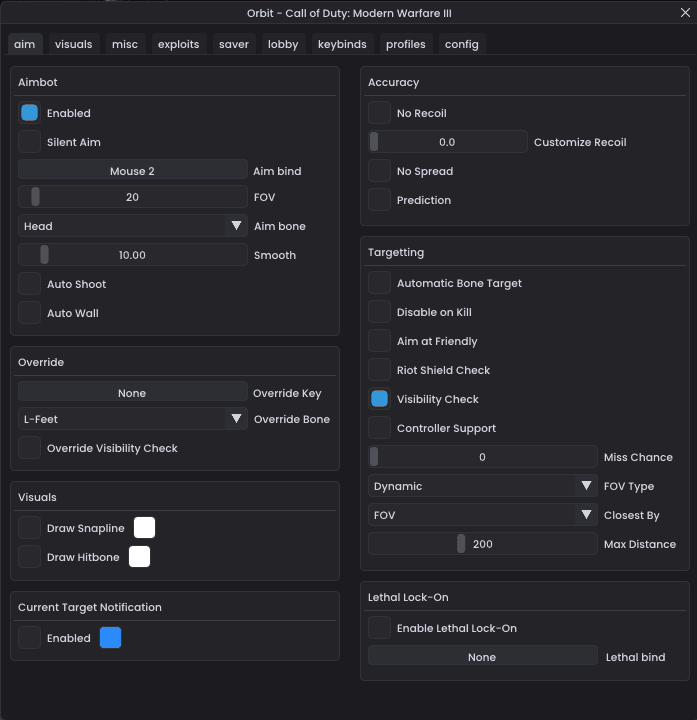
Task: Click the Customize Recoil slider
Action: 448,142
